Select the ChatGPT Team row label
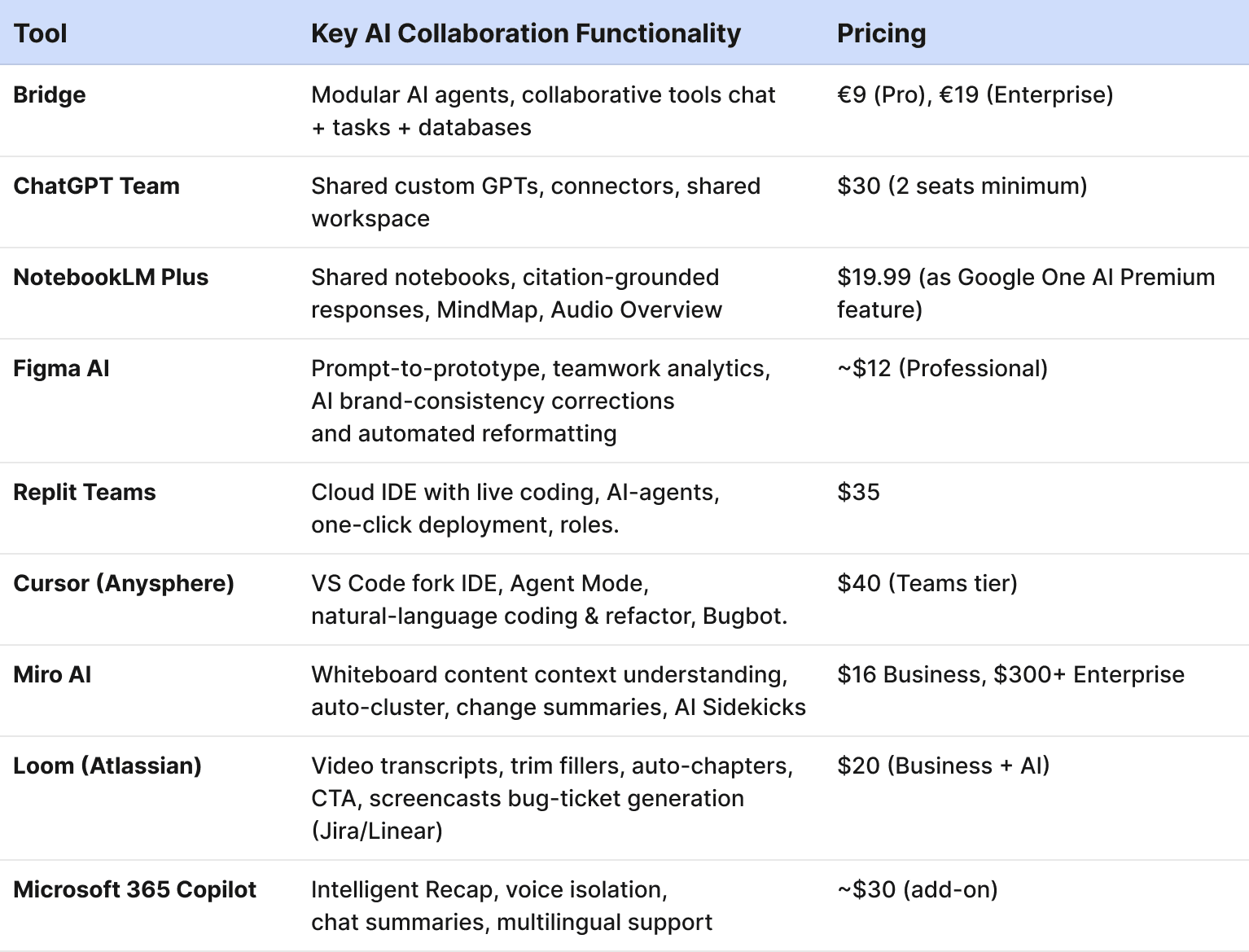Image resolution: width=1249 pixels, height=952 pixels. (96, 186)
